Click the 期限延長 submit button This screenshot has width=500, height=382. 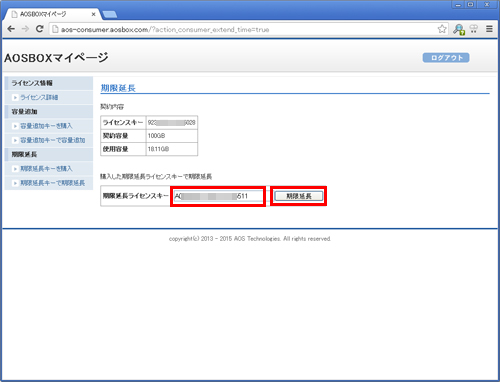[299, 196]
